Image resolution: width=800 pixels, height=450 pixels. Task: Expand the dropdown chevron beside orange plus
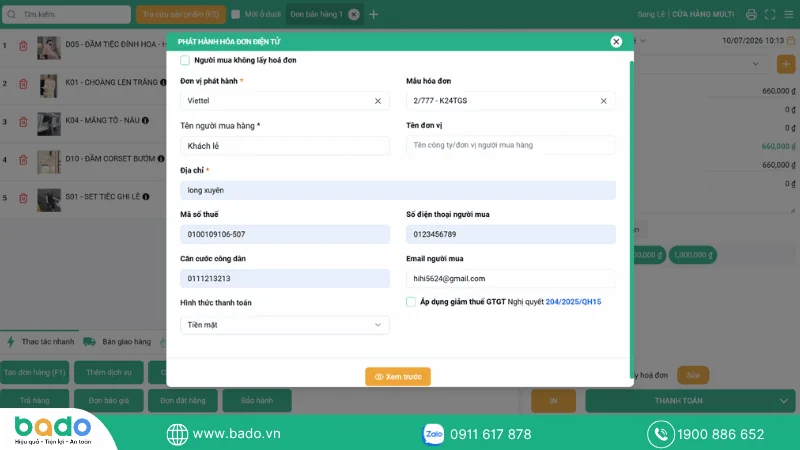click(x=756, y=64)
